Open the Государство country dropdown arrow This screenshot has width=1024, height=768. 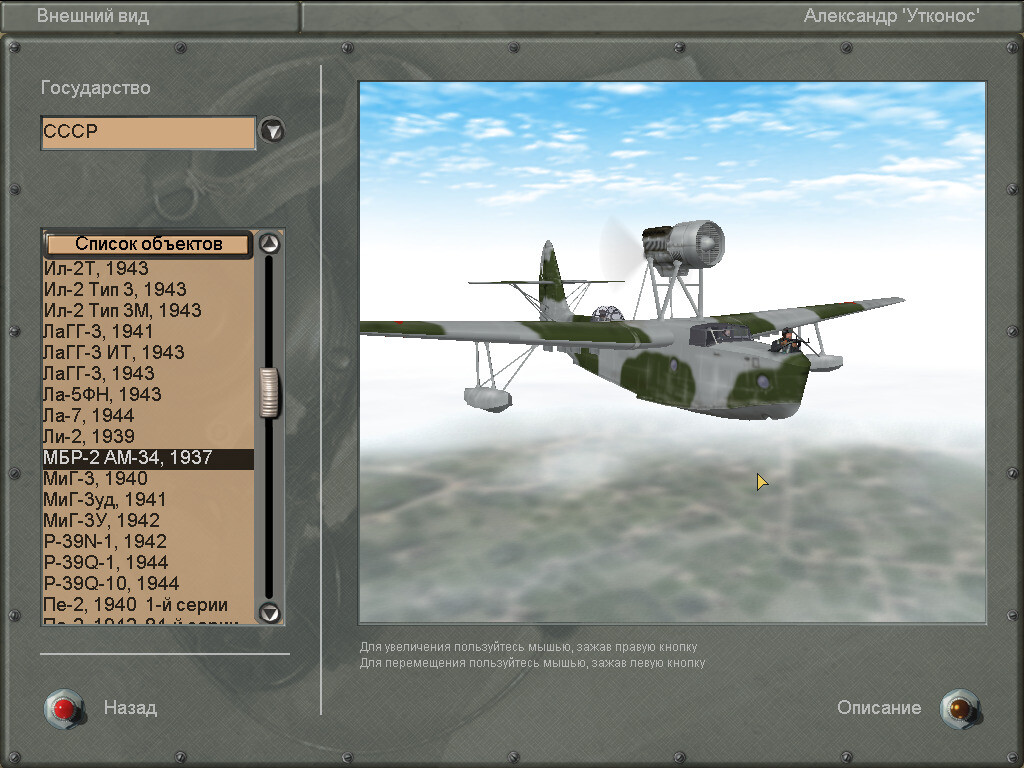click(272, 131)
